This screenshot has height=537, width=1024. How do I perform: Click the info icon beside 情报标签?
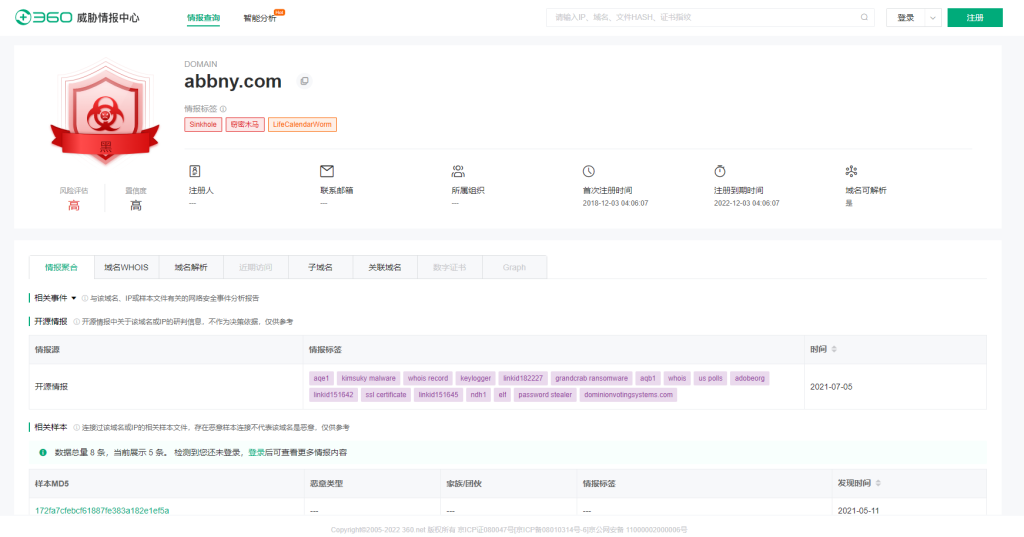point(223,109)
